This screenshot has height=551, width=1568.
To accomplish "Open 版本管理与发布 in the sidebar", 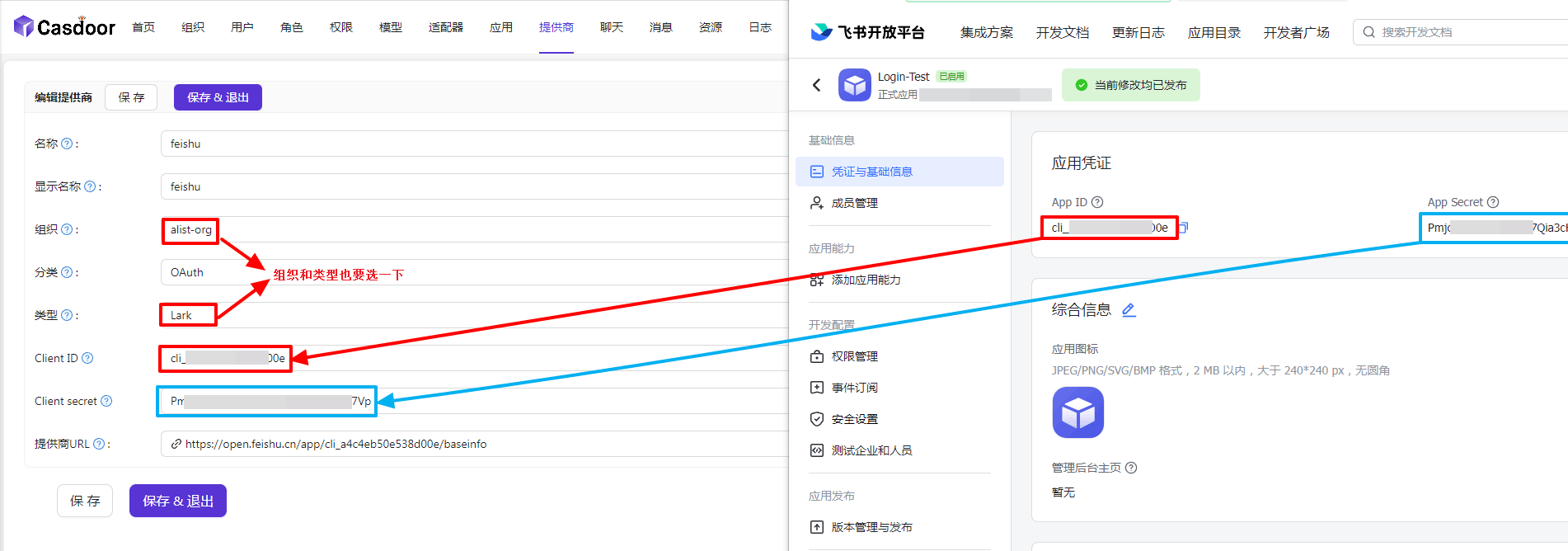I will (871, 527).
